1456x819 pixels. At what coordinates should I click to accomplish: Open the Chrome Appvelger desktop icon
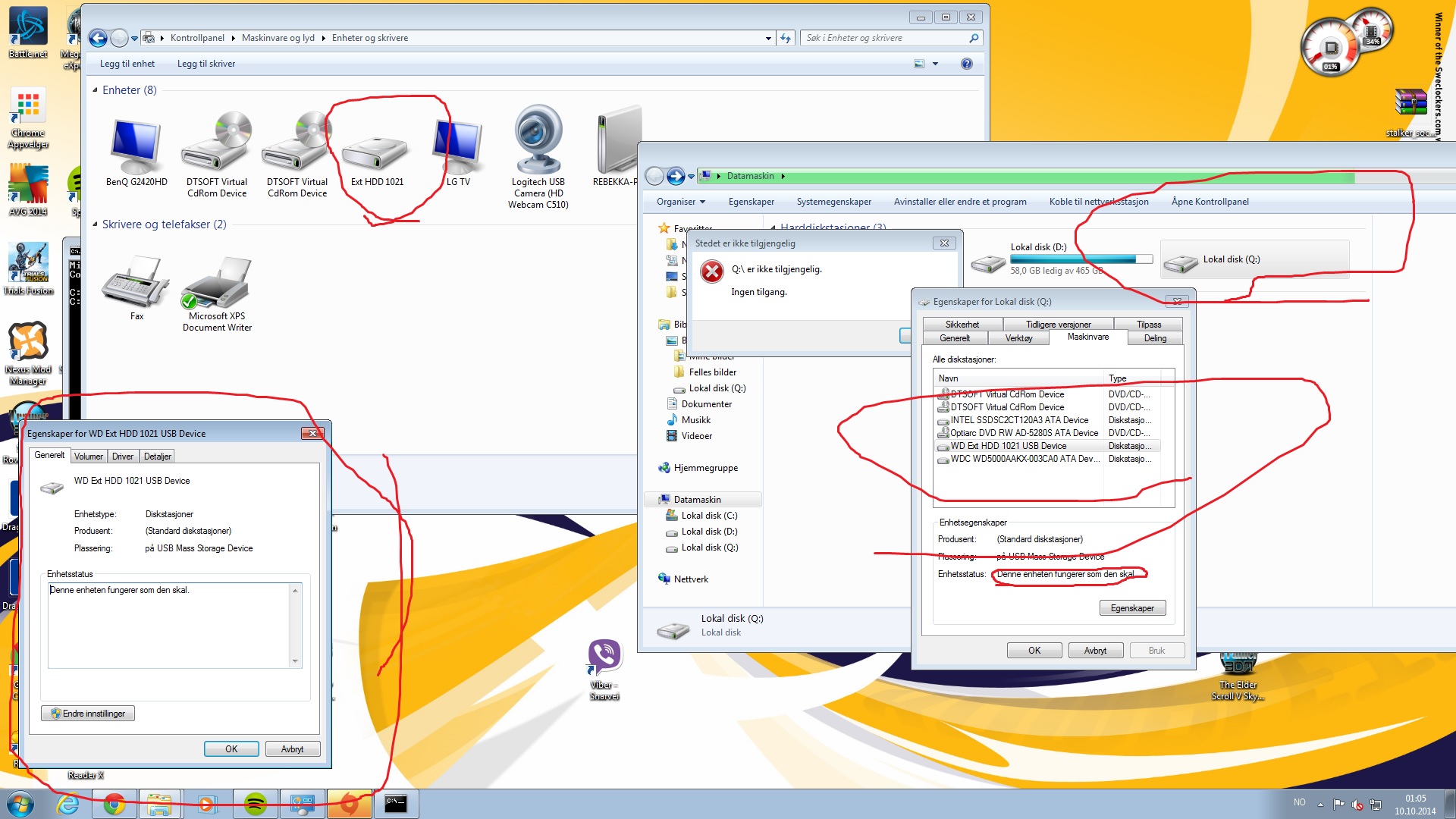coord(28,118)
